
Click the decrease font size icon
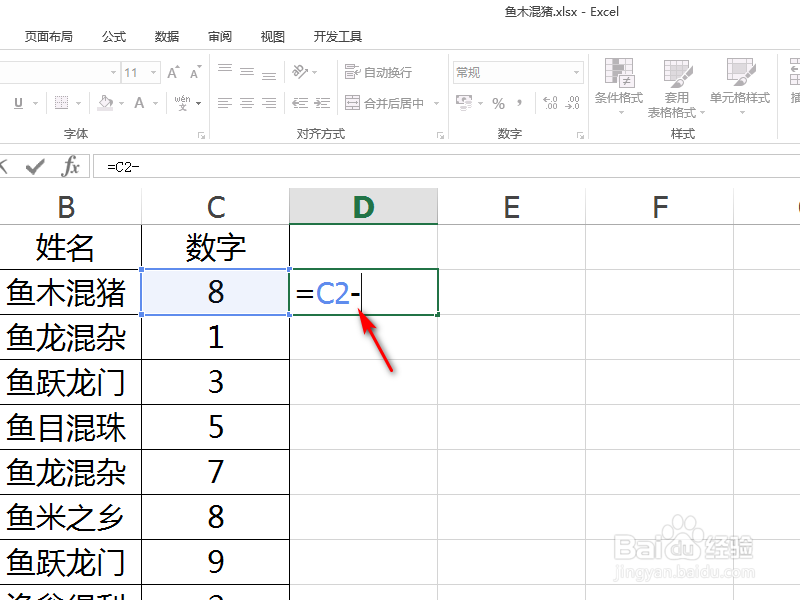click(x=195, y=72)
